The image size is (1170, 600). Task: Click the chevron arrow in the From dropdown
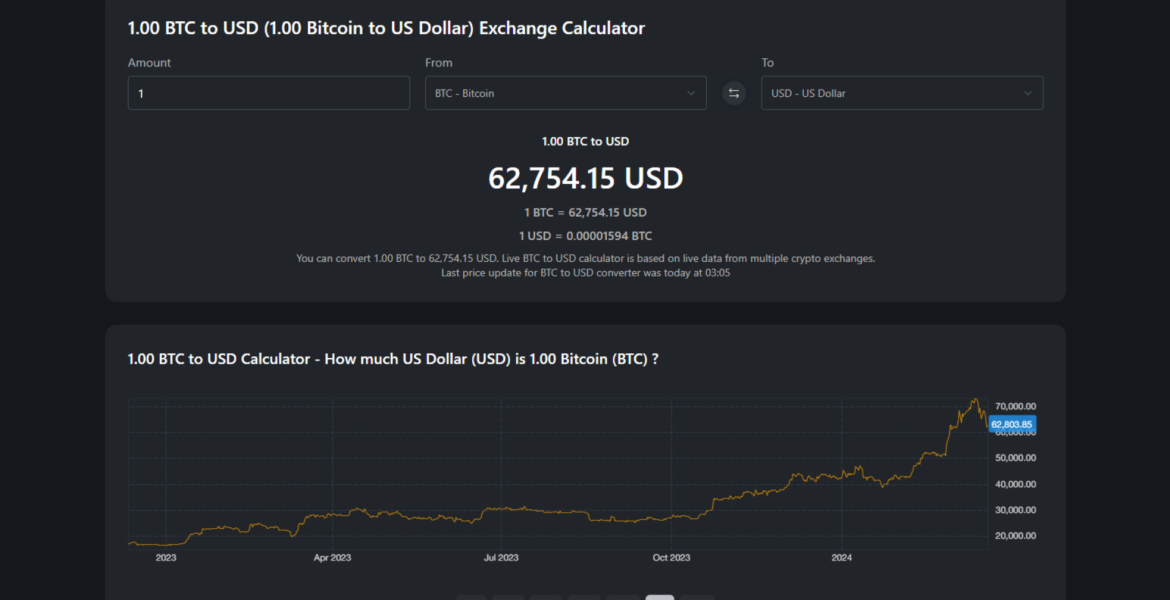click(x=690, y=93)
